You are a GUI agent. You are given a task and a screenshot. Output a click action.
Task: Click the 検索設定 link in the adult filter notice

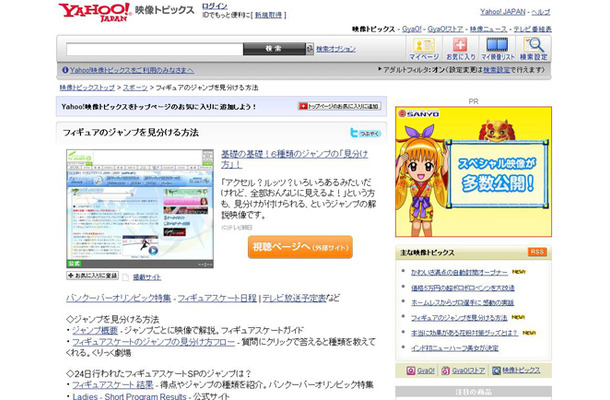496,70
